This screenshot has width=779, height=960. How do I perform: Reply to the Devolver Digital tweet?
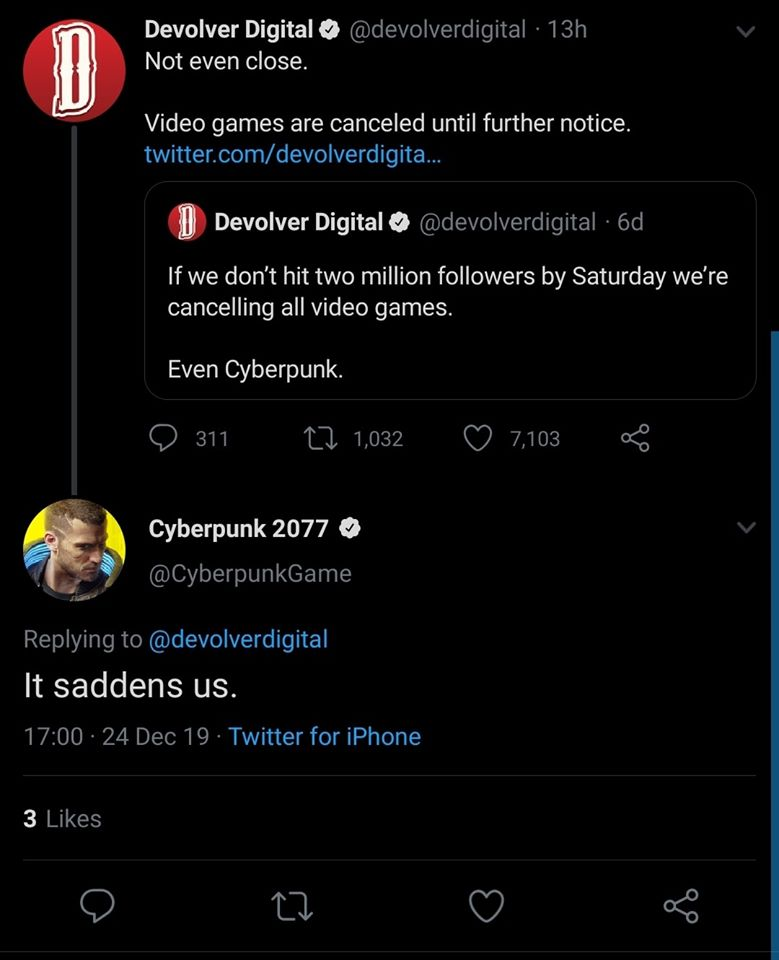coord(164,438)
